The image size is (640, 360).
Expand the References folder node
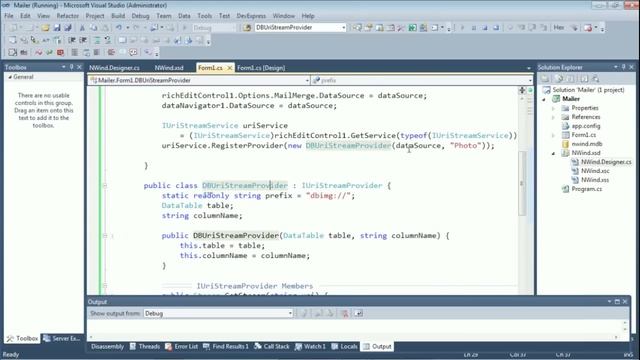coord(553,117)
